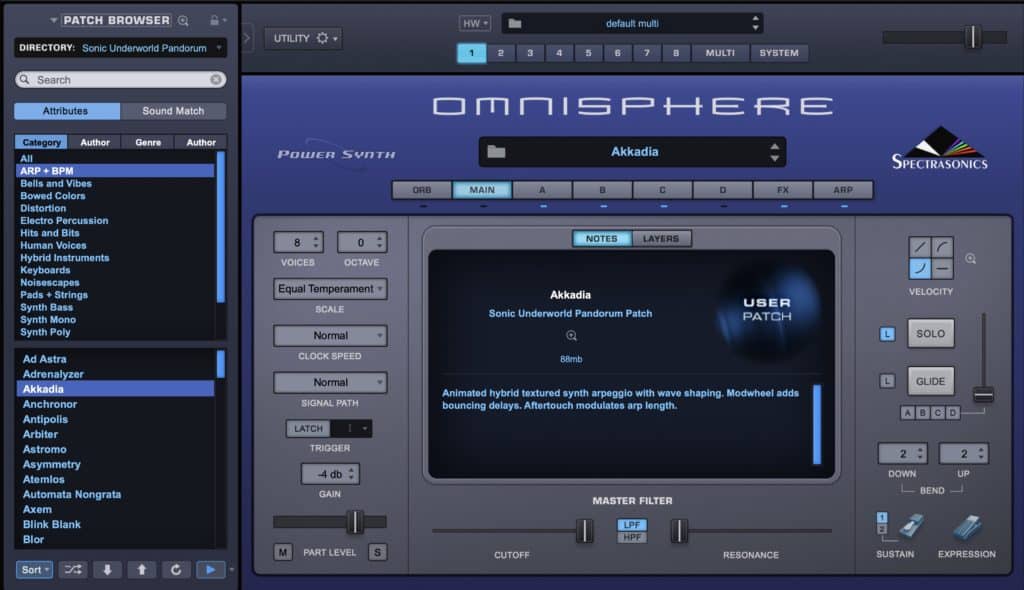Open the Equal Temperament scale dropdown

click(x=330, y=289)
